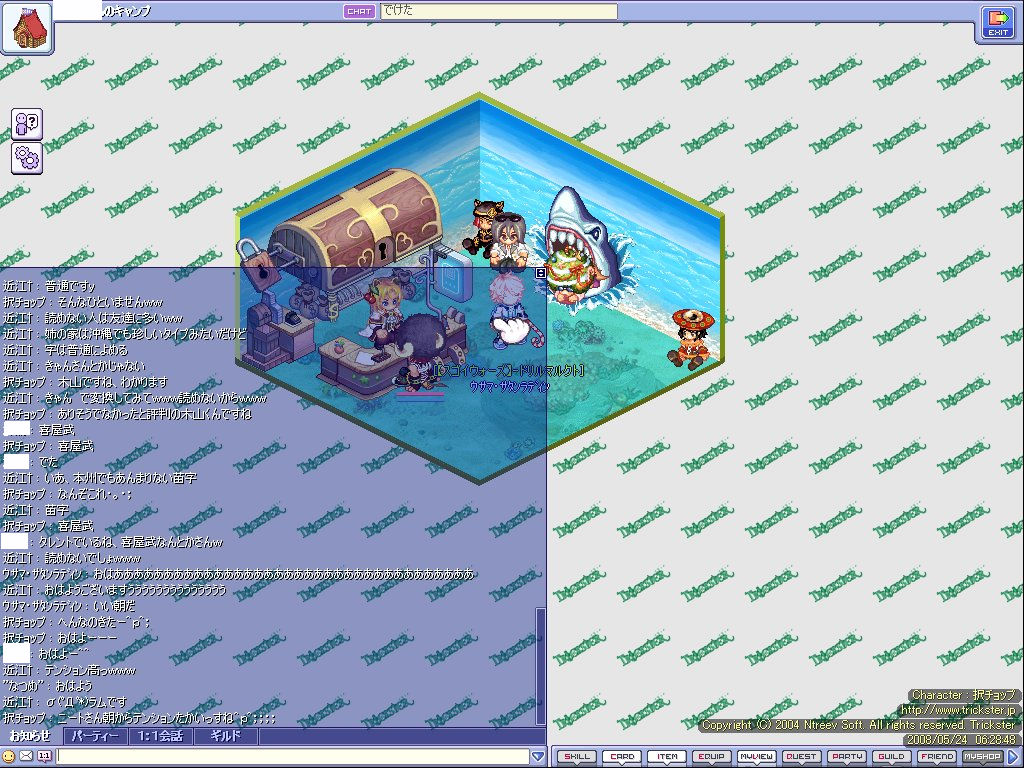Click the purple CHAT label button
1024x768 pixels.
coord(359,11)
